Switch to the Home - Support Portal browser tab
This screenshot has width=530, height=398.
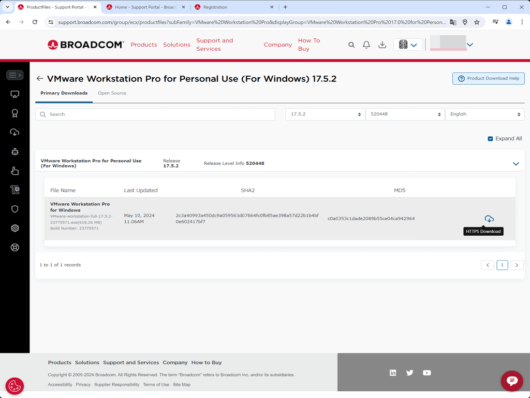click(x=146, y=7)
